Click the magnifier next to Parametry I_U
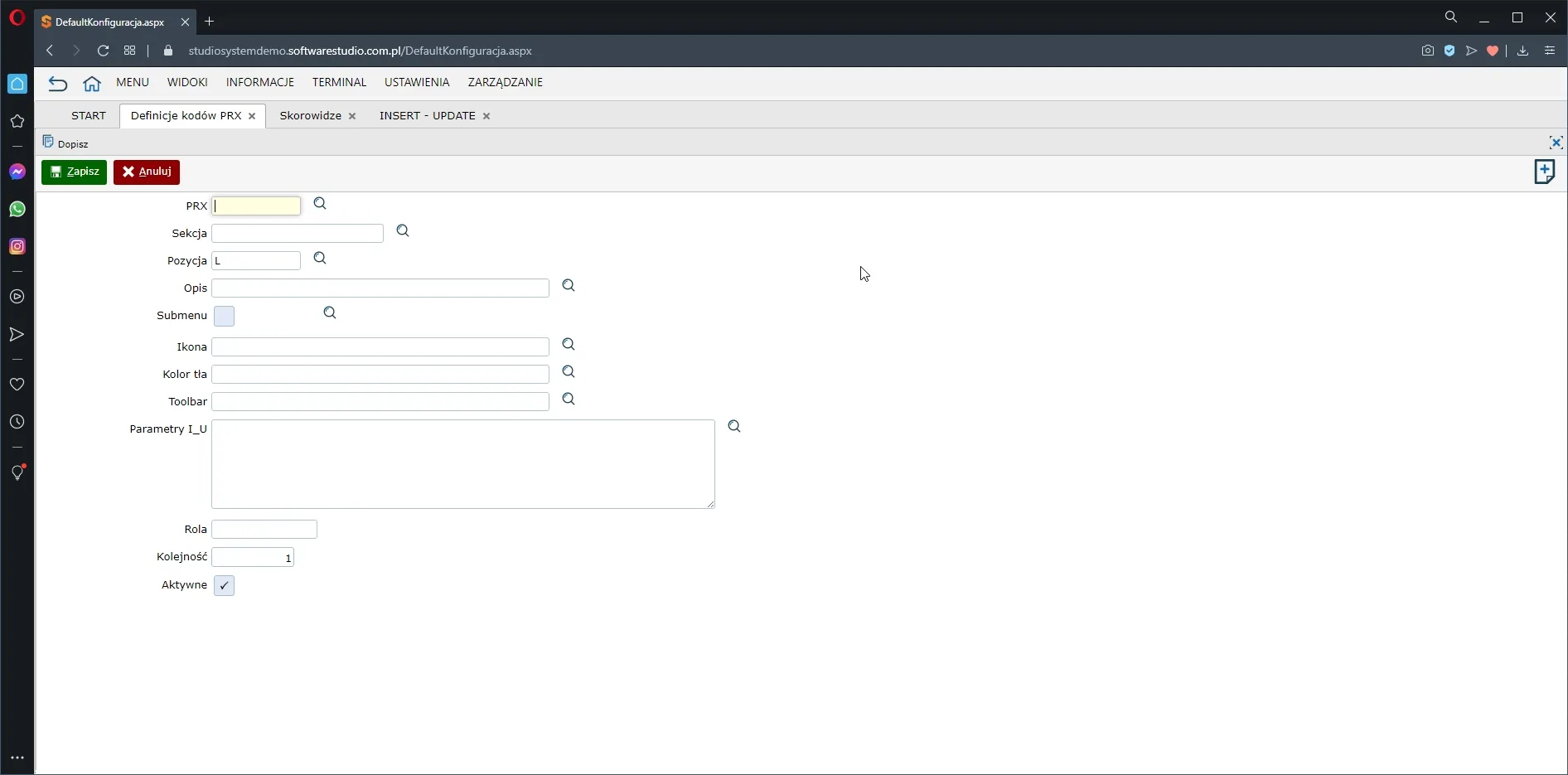Viewport: 1568px width, 775px height. [734, 427]
